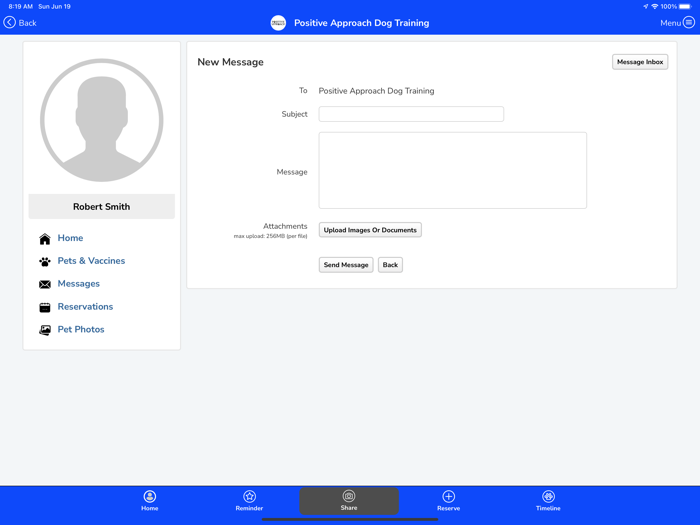Click the Send Message button
The image size is (700, 525).
click(x=346, y=265)
